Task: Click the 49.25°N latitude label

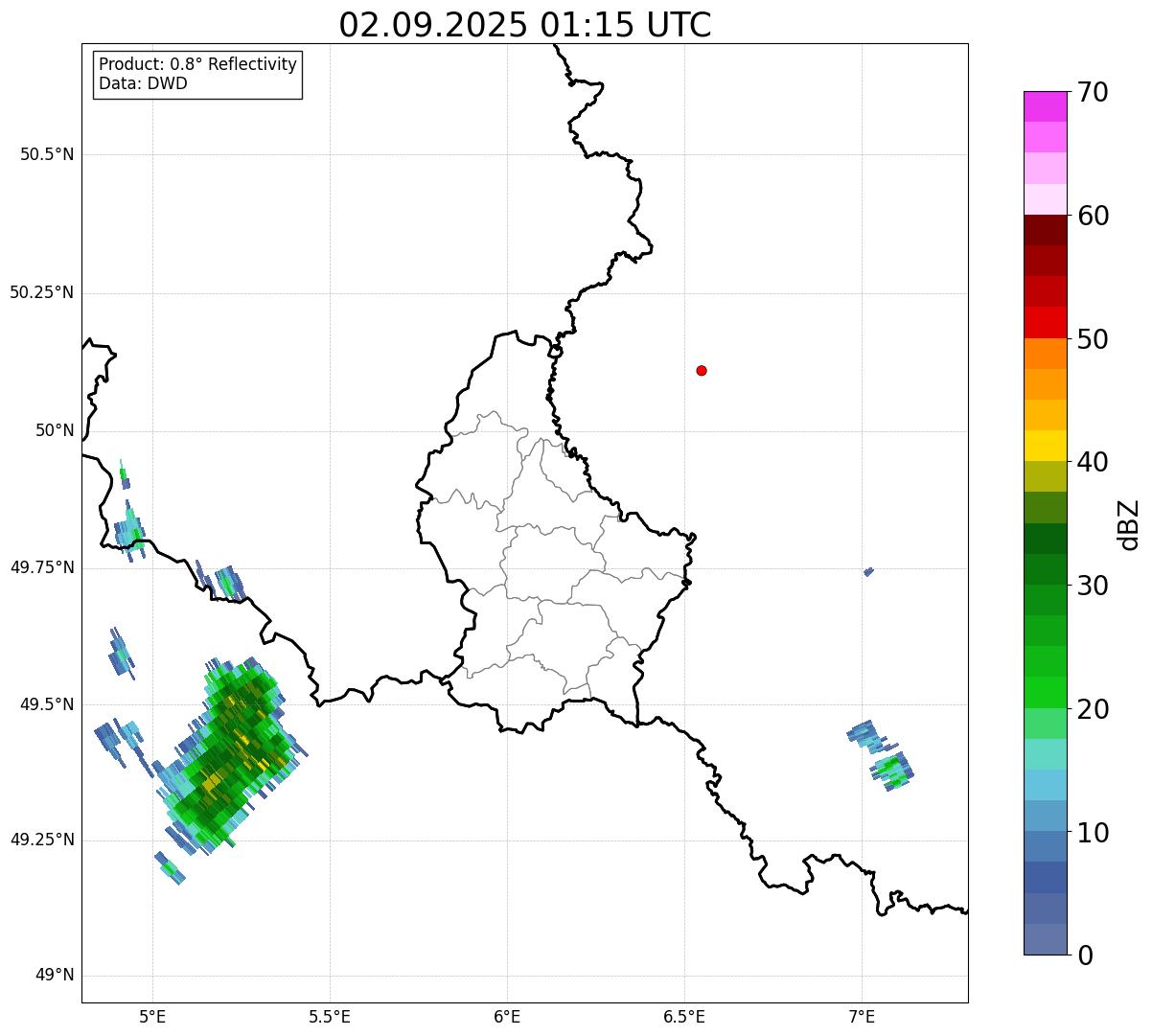Action: pos(42,840)
